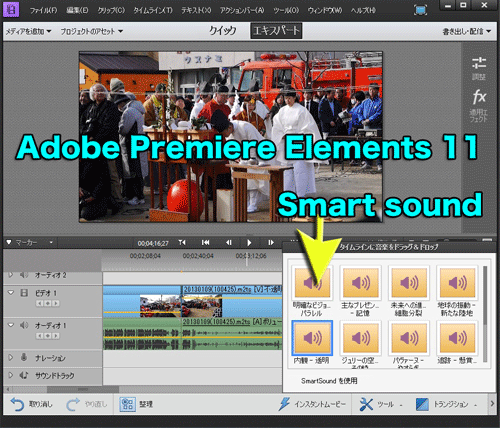
Task: Open the テキスト(X) menu
Action: pos(196,10)
